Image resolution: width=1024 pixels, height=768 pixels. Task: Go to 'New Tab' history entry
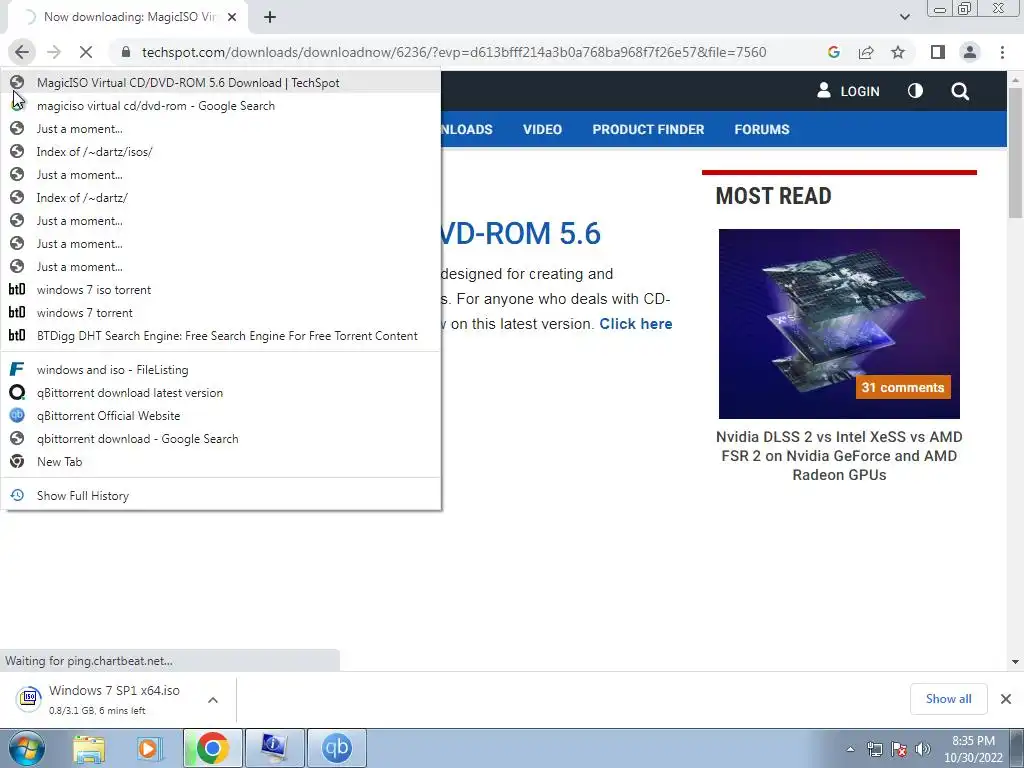(221, 462)
